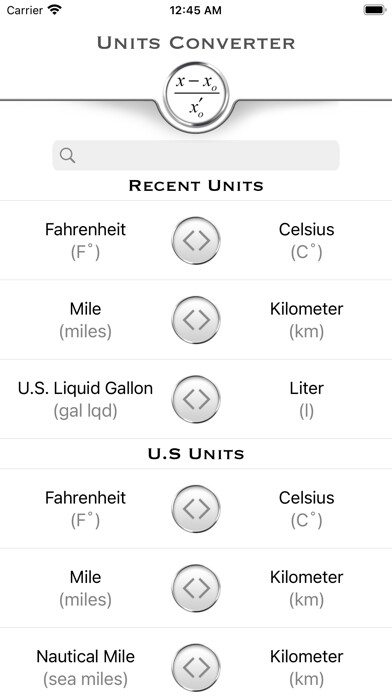Tap the battery indicator icon
392x696 pixels.
click(x=375, y=10)
